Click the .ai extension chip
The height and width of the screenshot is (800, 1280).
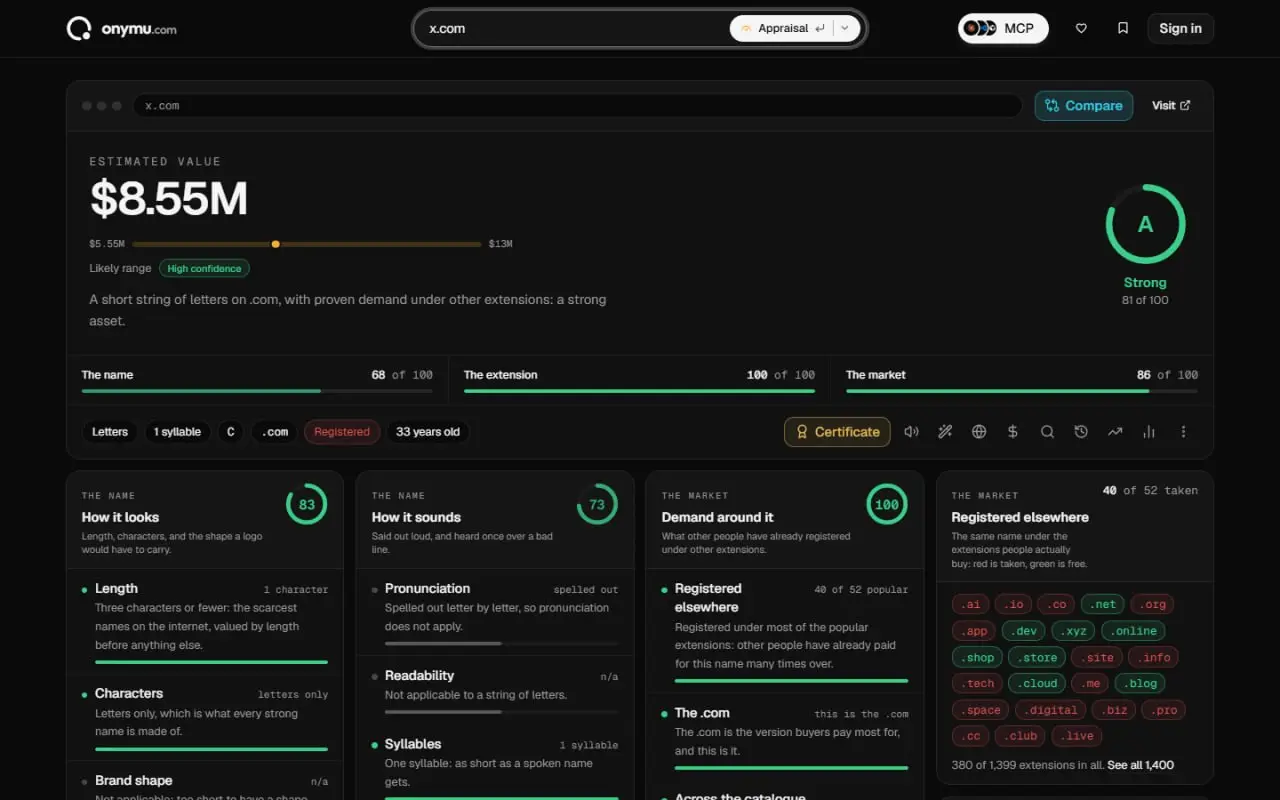pos(970,604)
